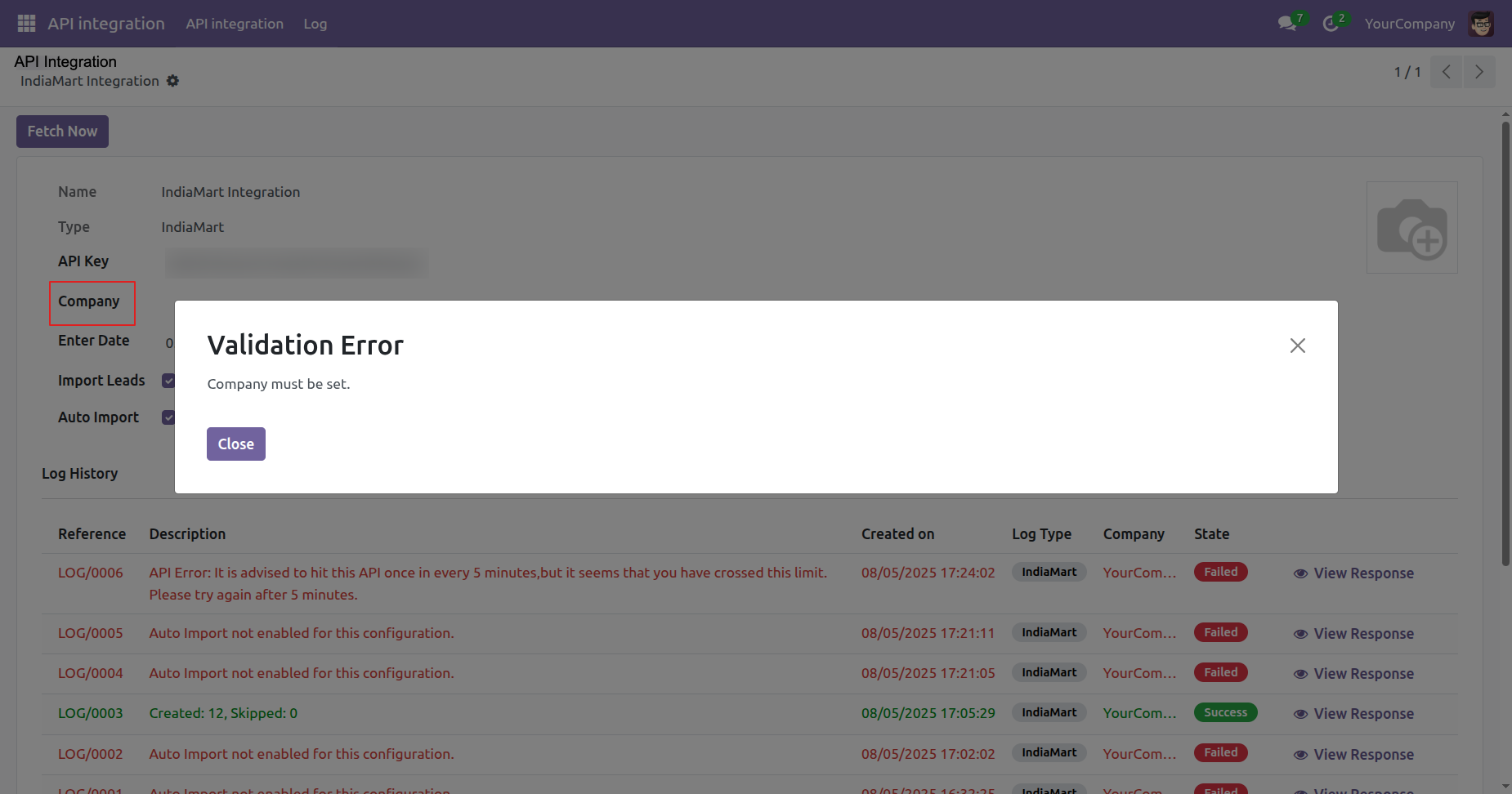Open log entry LOG/0006
This screenshot has width=1512, height=794.
pos(91,573)
